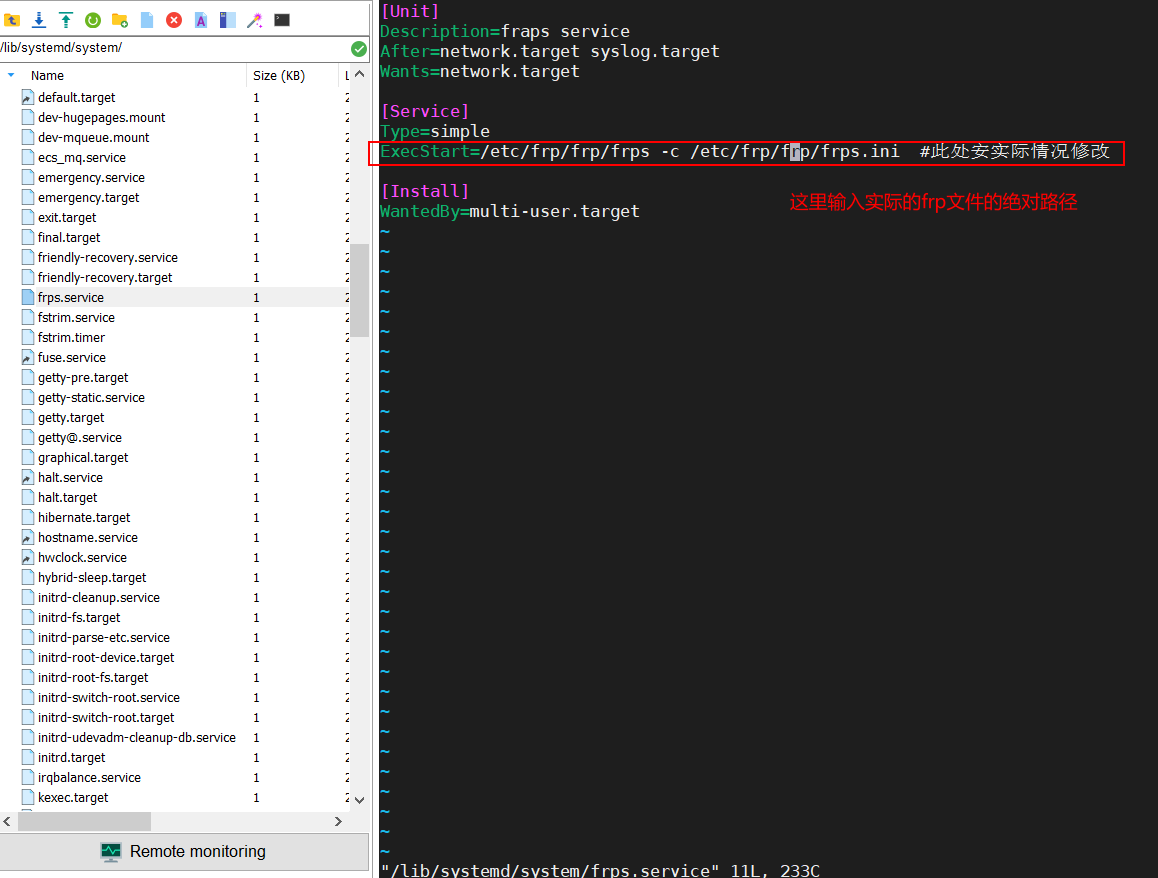Select fstrim.timer file
The image size is (1158, 878).
(x=72, y=337)
